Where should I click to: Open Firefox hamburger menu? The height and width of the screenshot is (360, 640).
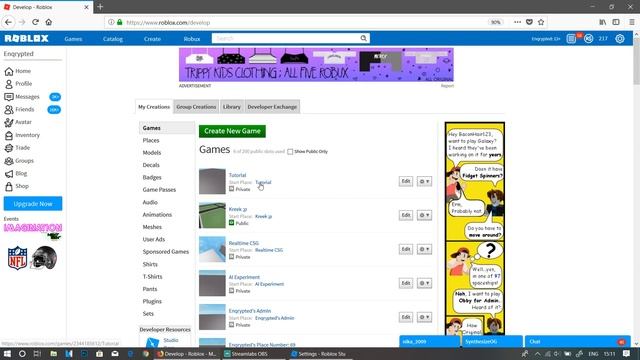pos(631,22)
